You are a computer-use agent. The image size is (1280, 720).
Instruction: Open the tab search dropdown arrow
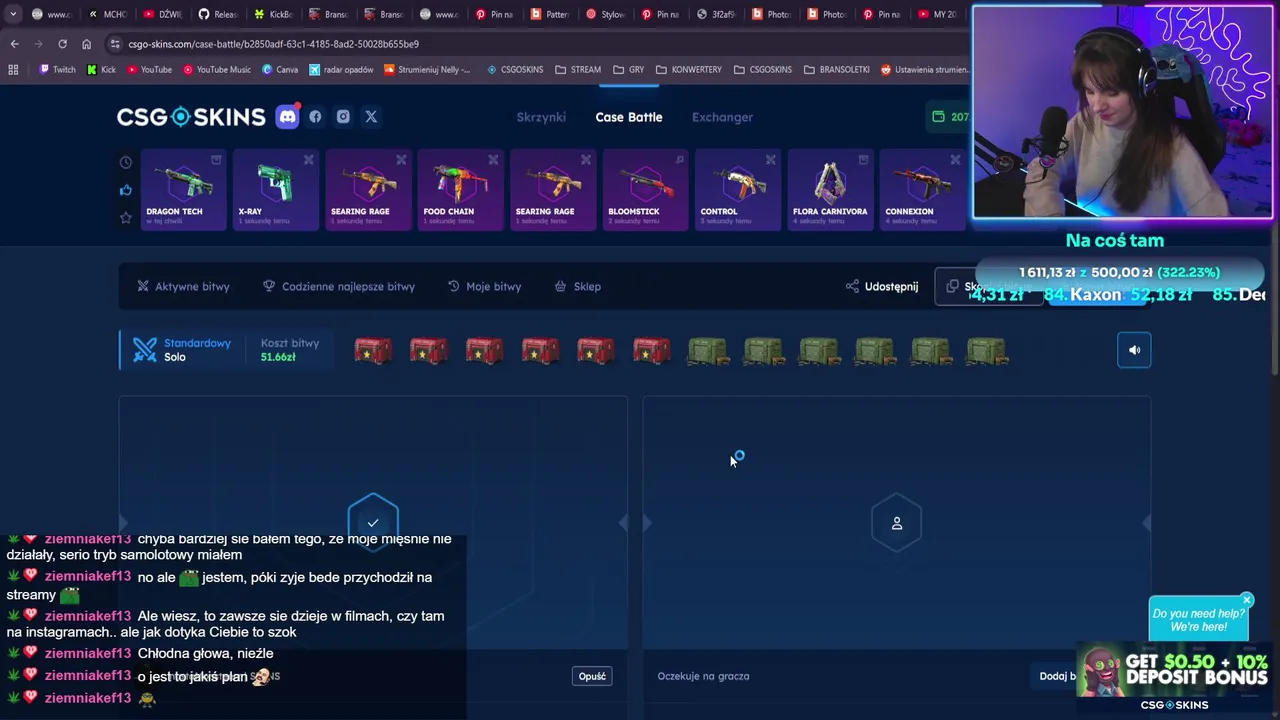click(13, 14)
